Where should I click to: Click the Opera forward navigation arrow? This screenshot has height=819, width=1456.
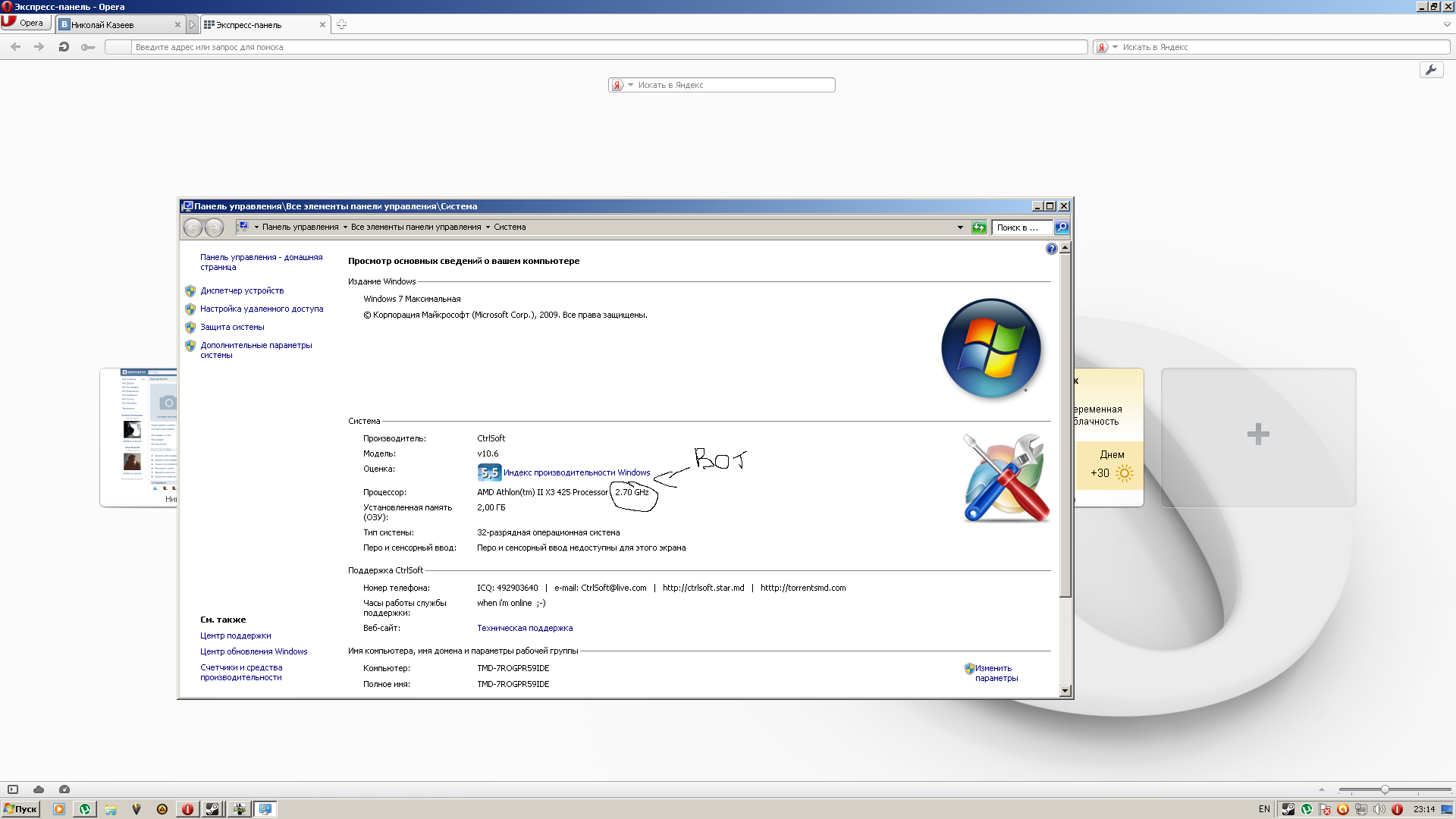[39, 47]
